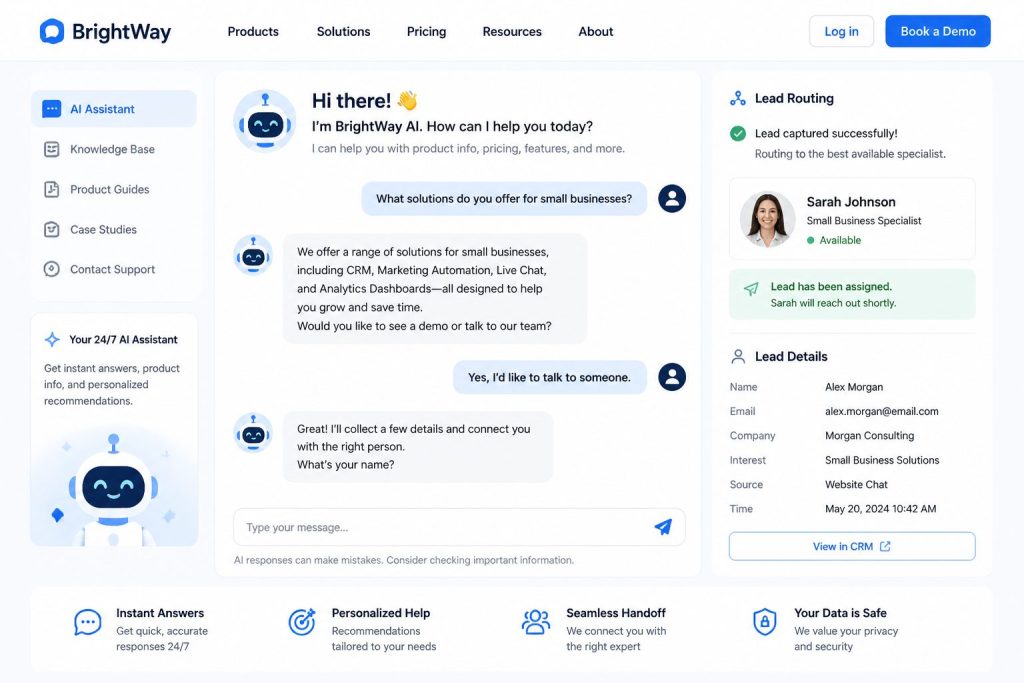Click the green Available status text
This screenshot has height=683, width=1024.
840,240
